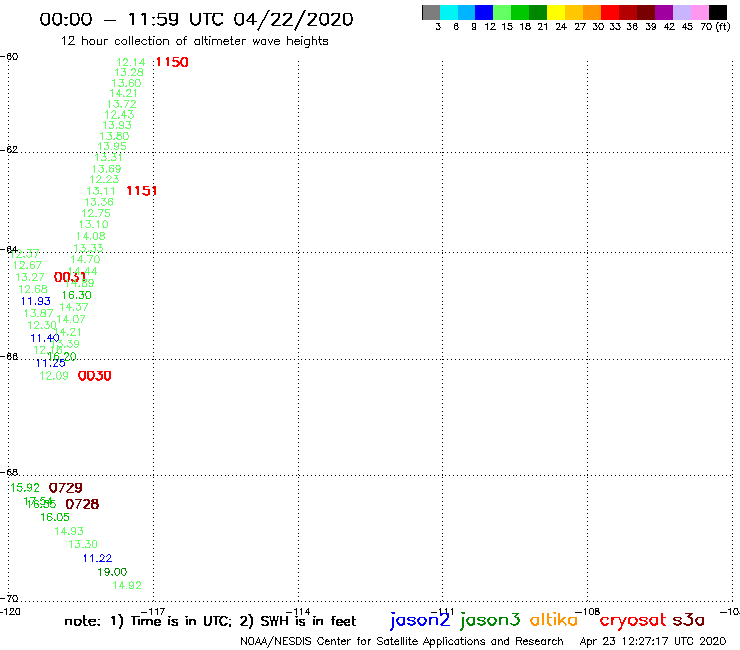The width and height of the screenshot is (740, 650).
Task: Click the wave height reading 13.60
Action: [x=126, y=83]
